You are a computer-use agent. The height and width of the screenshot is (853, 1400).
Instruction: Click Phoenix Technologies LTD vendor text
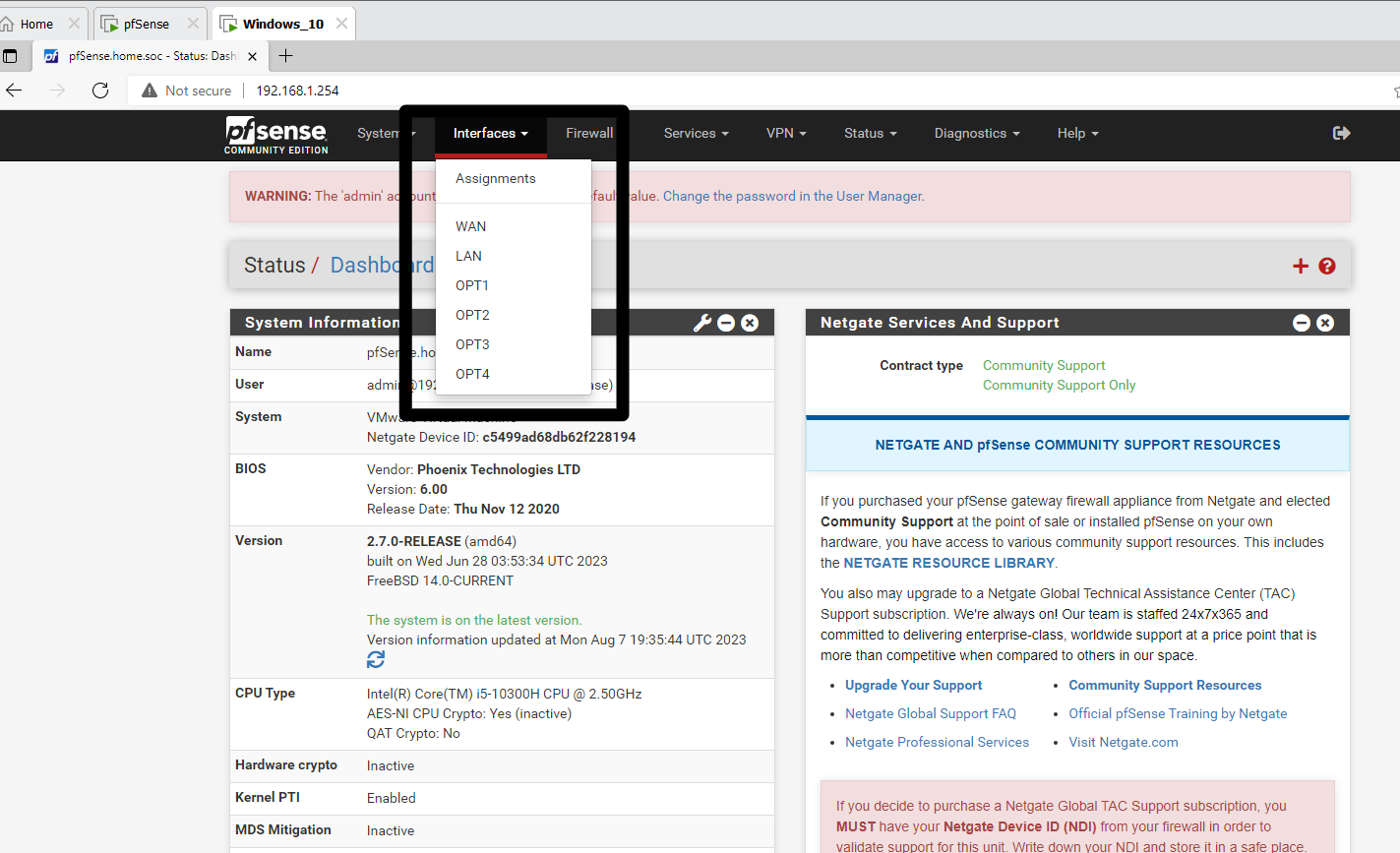pos(499,469)
